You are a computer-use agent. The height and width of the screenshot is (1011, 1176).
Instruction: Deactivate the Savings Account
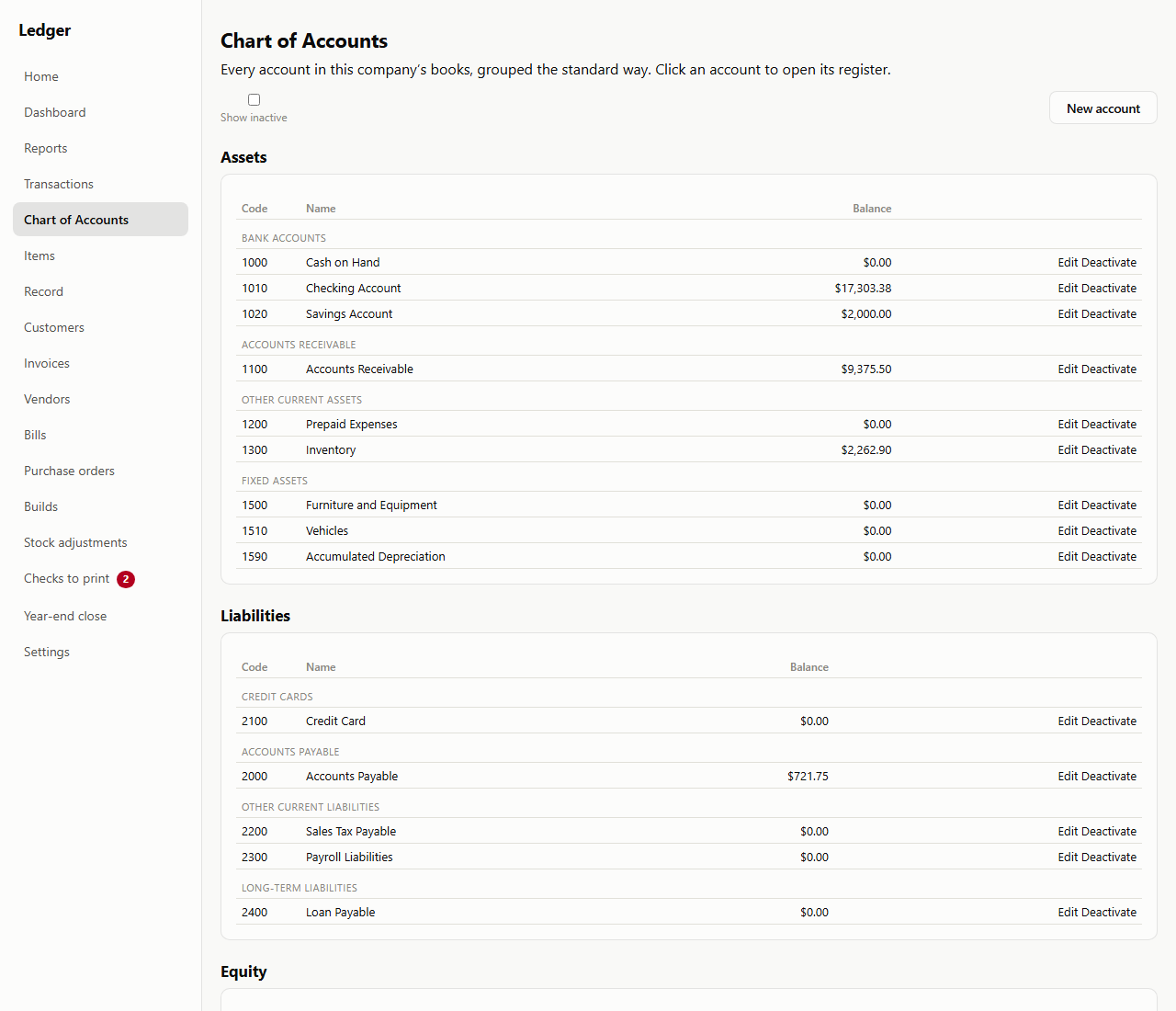[1109, 313]
